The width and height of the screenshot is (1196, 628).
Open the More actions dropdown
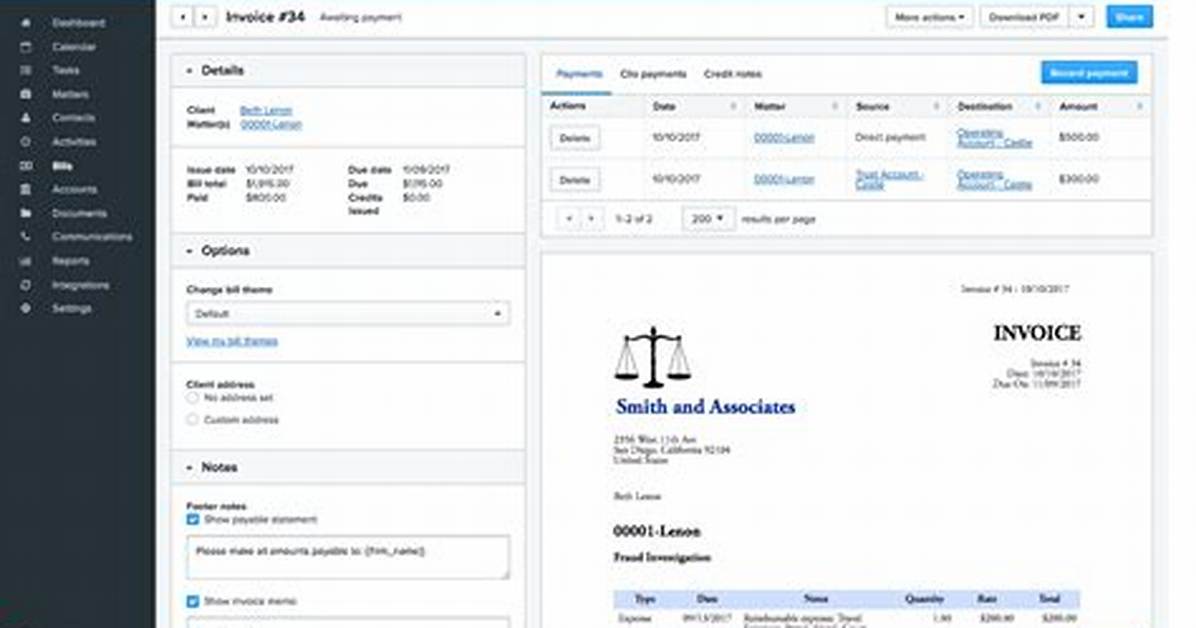[x=929, y=17]
